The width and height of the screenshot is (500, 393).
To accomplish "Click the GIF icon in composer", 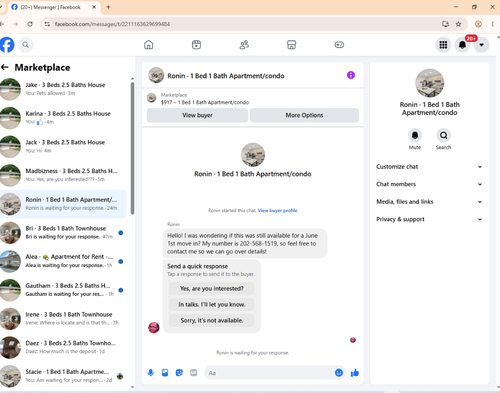I will [194, 373].
